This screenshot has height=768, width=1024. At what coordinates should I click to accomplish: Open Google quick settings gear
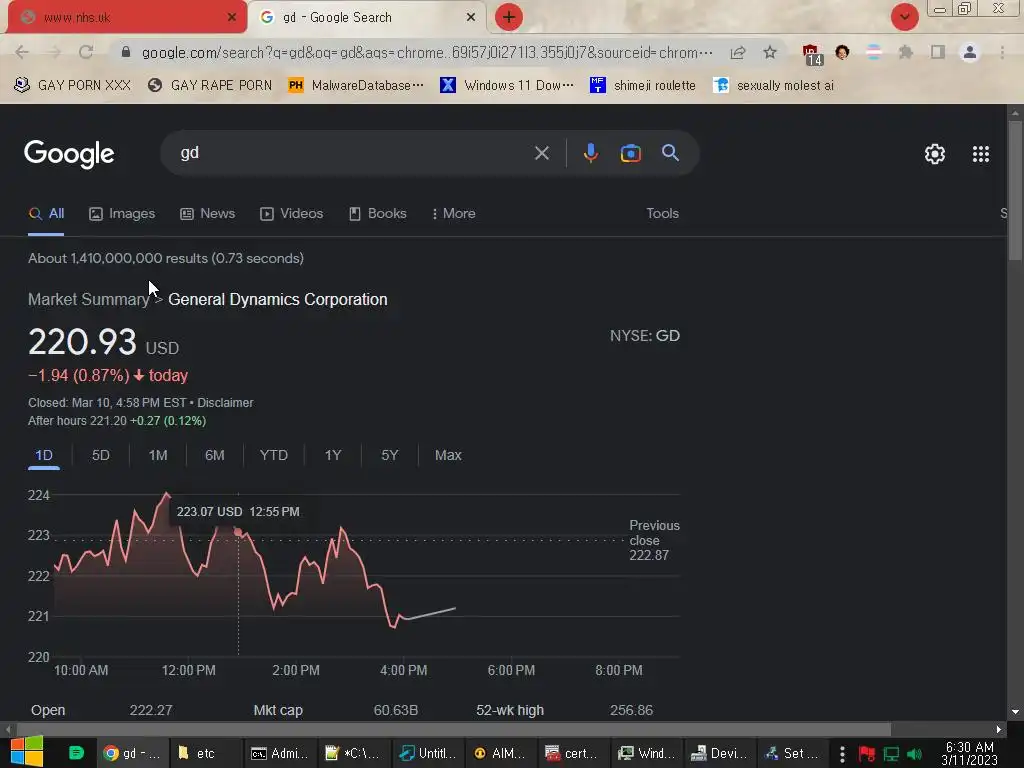pos(935,154)
